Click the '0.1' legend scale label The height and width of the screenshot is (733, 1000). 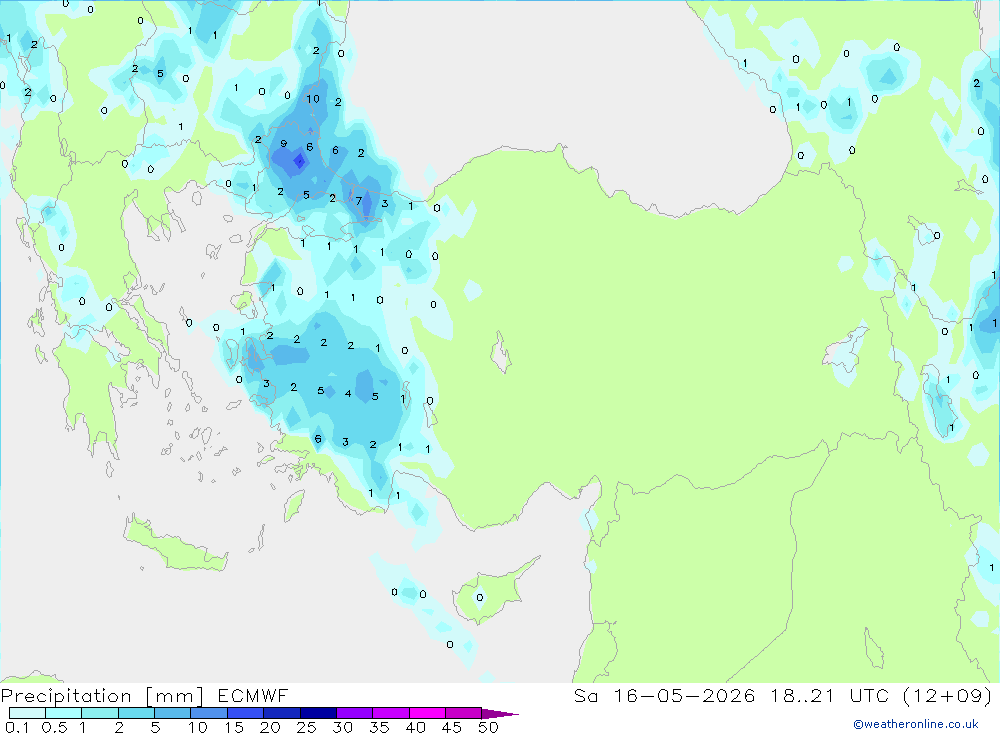(17, 727)
